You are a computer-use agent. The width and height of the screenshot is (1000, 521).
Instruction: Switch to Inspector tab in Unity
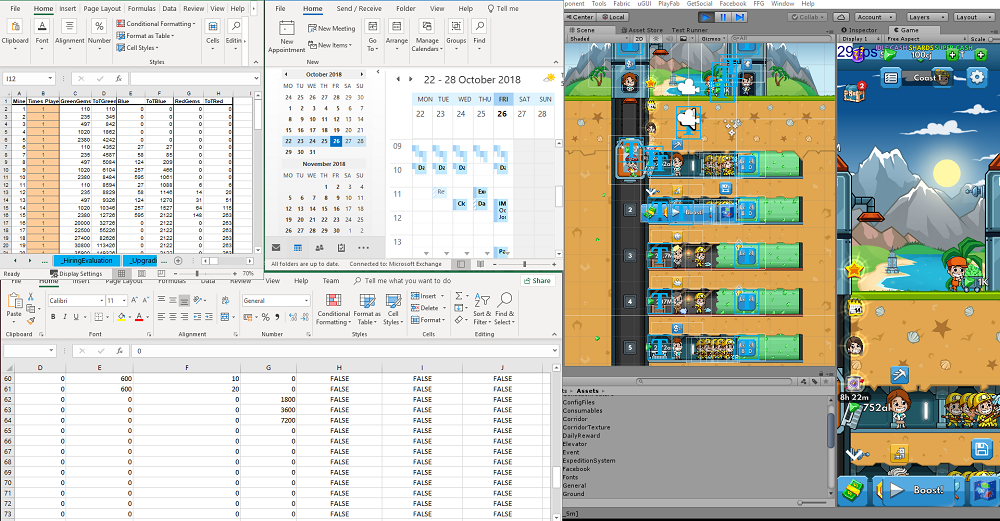(859, 30)
